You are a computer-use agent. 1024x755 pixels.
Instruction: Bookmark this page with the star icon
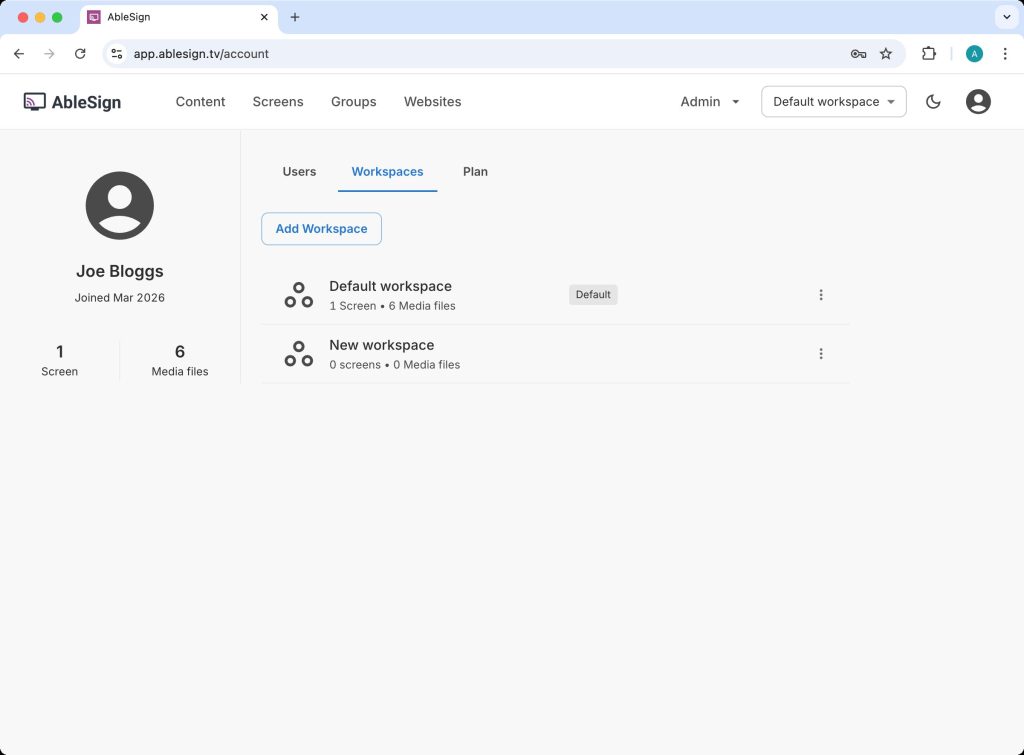pyautogui.click(x=886, y=54)
